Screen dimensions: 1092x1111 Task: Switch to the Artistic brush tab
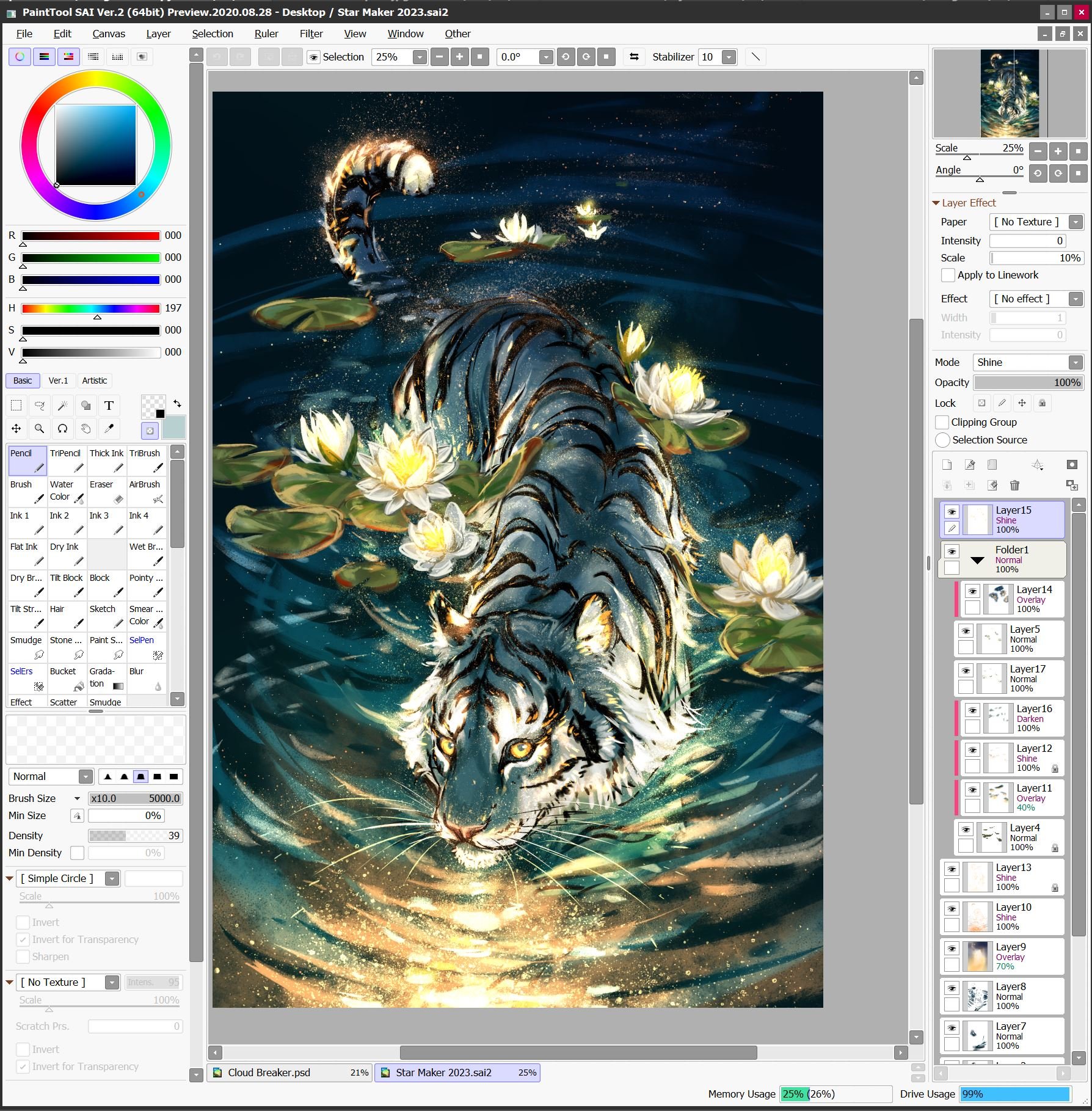coord(95,381)
